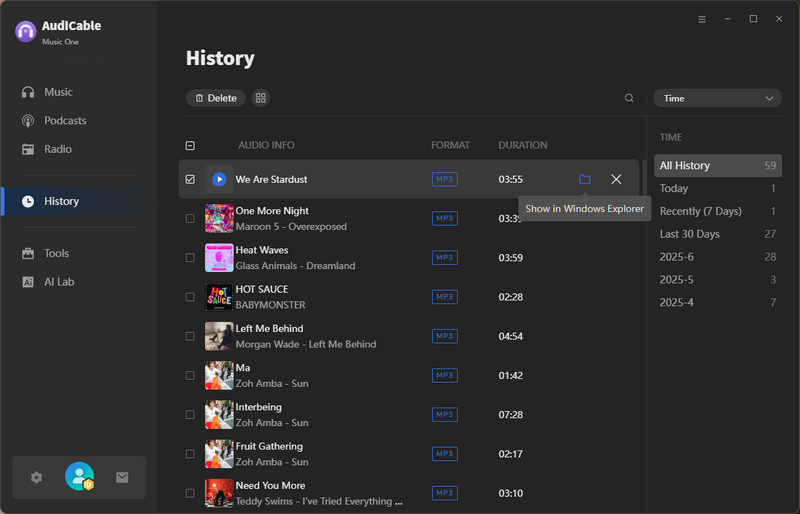The image size is (800, 514).
Task: Open settings gear icon in sidebar
Action: (37, 477)
